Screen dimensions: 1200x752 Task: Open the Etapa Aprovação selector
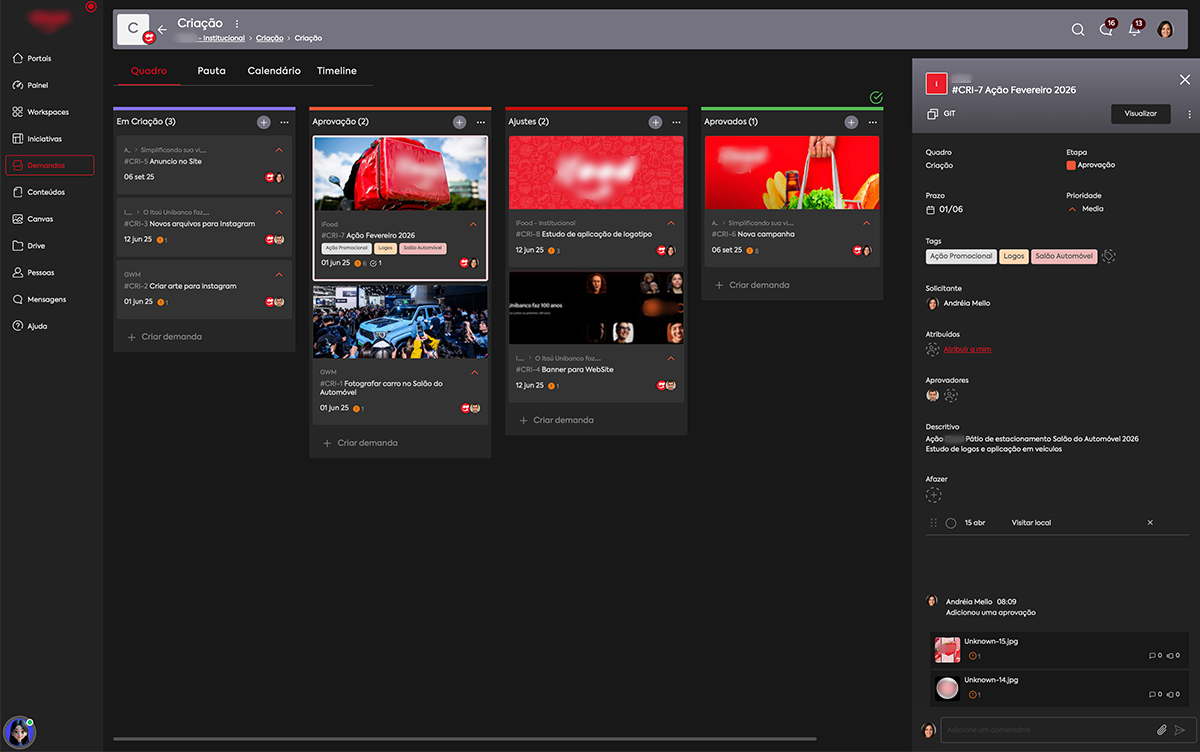1091,165
